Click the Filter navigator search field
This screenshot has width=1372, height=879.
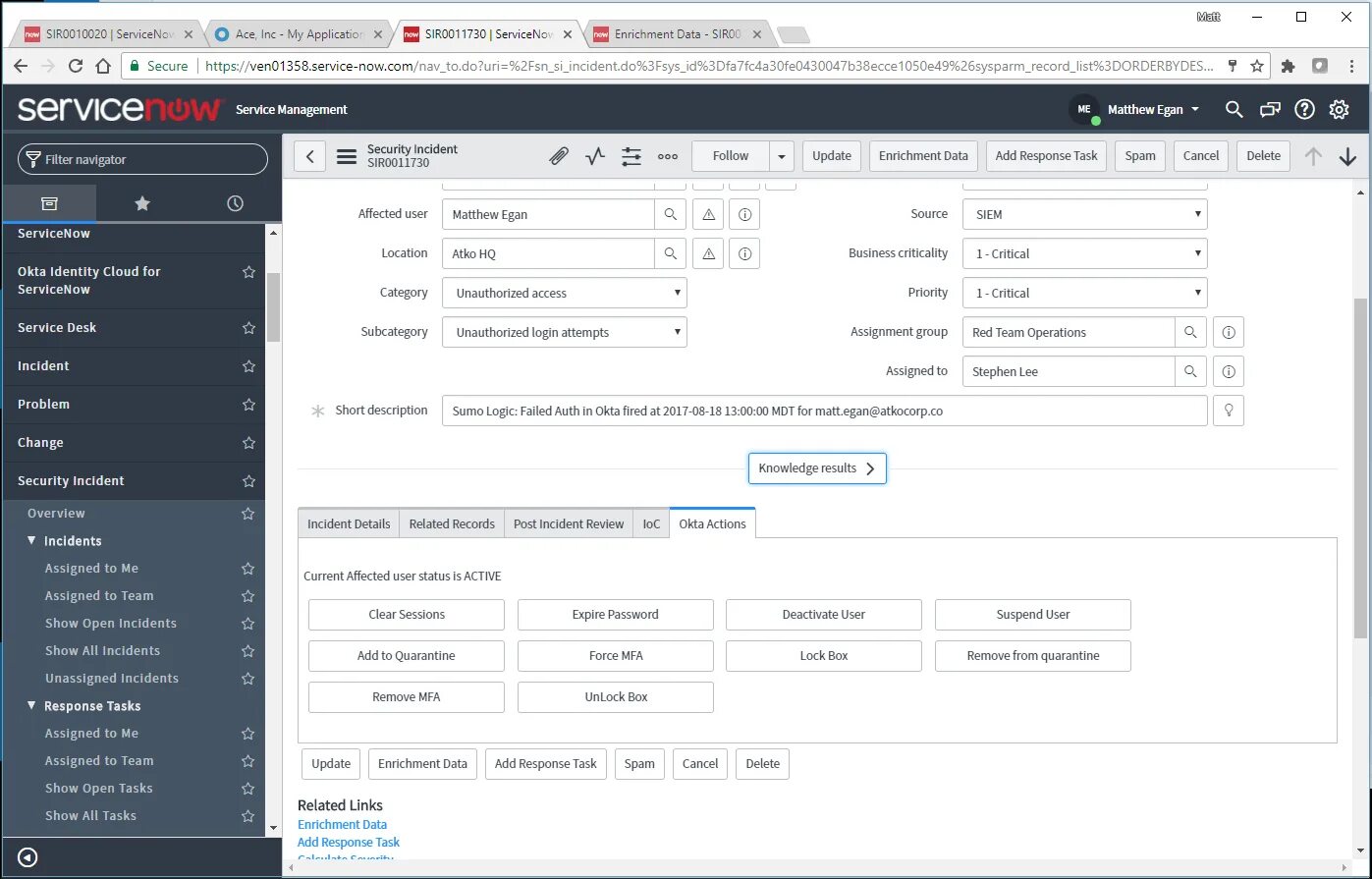pyautogui.click(x=142, y=159)
